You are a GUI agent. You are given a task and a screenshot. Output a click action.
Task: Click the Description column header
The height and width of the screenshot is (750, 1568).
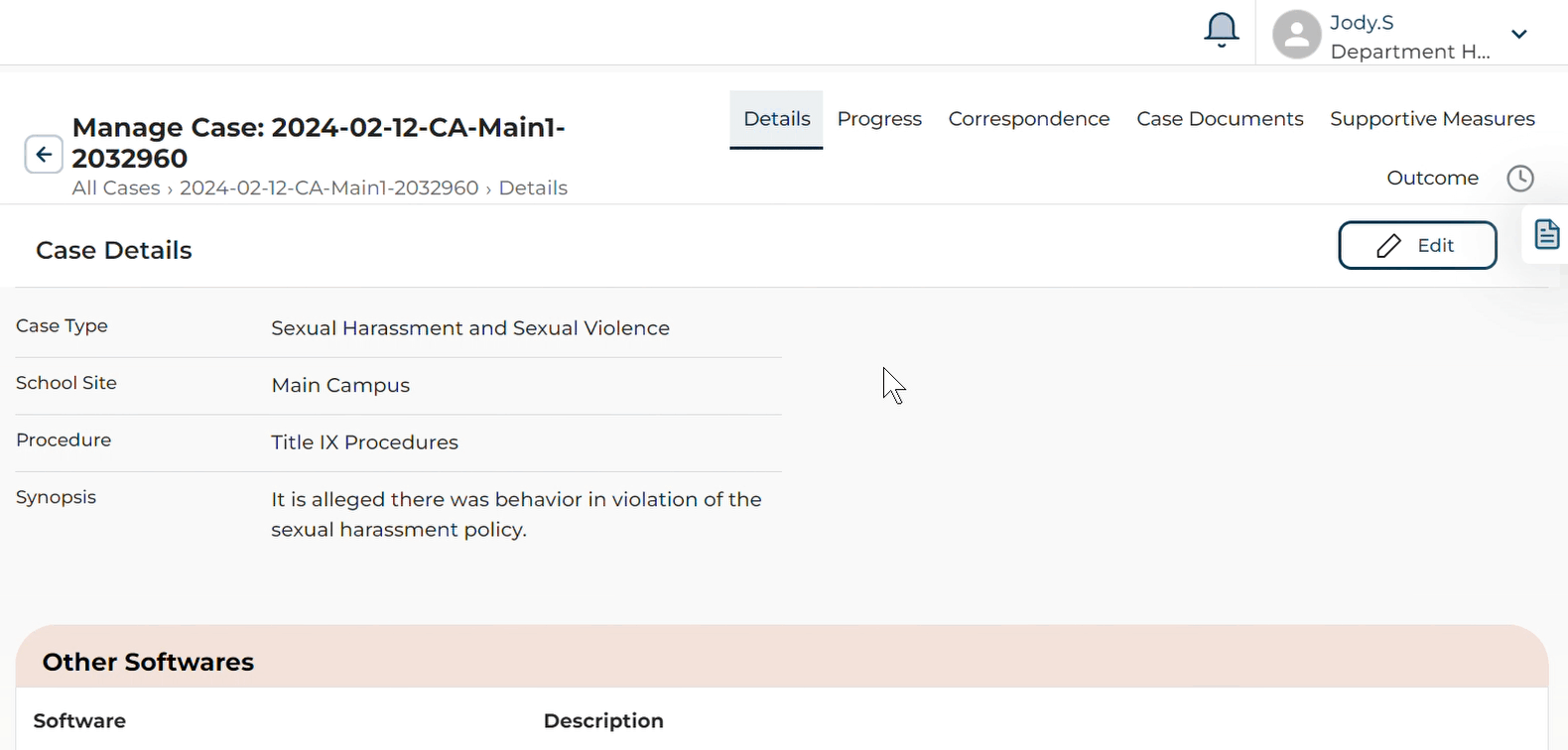(603, 721)
